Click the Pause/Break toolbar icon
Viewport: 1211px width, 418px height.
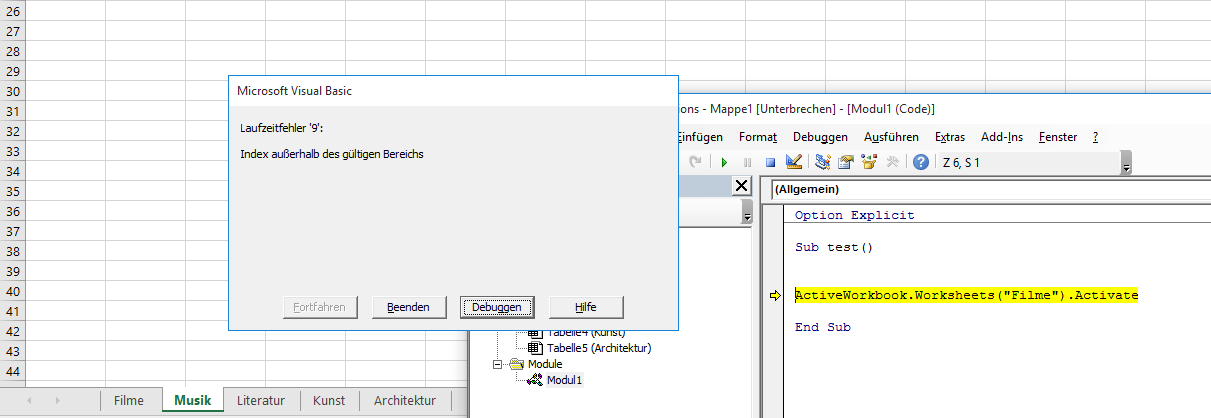point(747,162)
